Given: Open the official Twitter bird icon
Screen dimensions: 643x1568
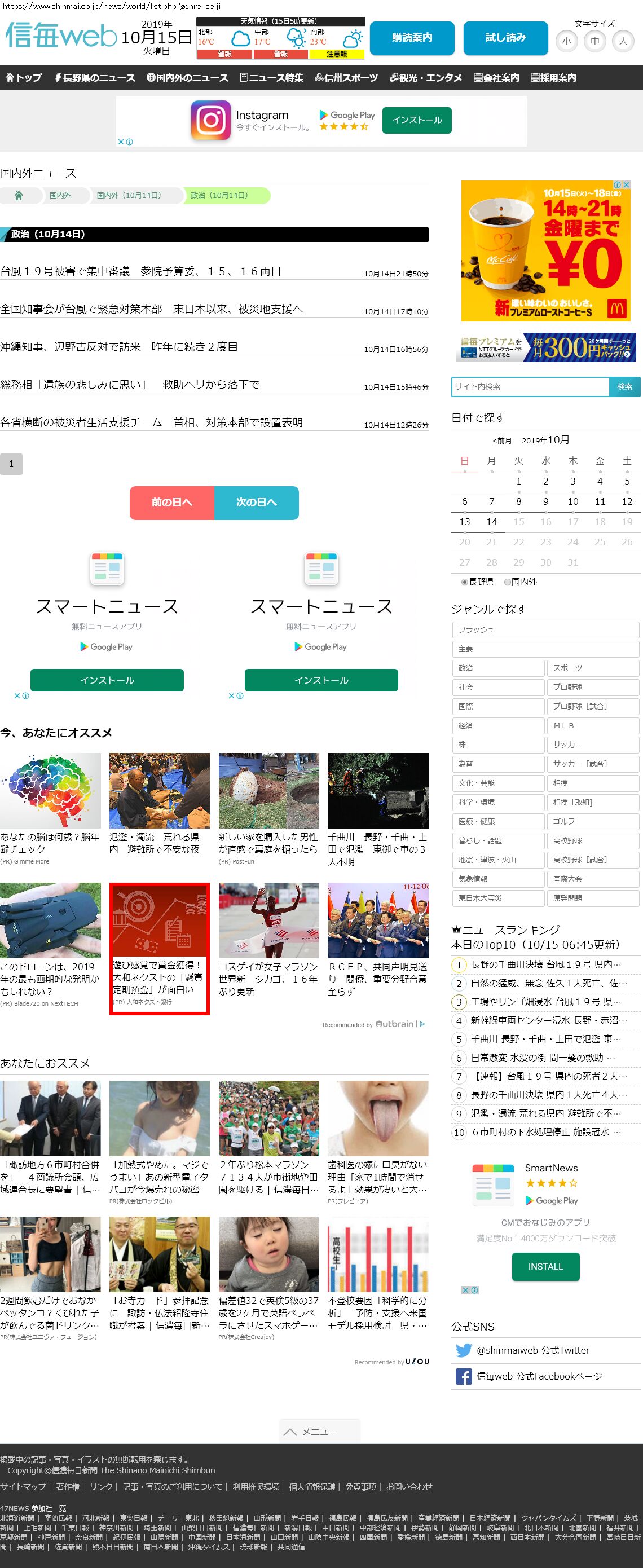Looking at the screenshot, I should (464, 1350).
